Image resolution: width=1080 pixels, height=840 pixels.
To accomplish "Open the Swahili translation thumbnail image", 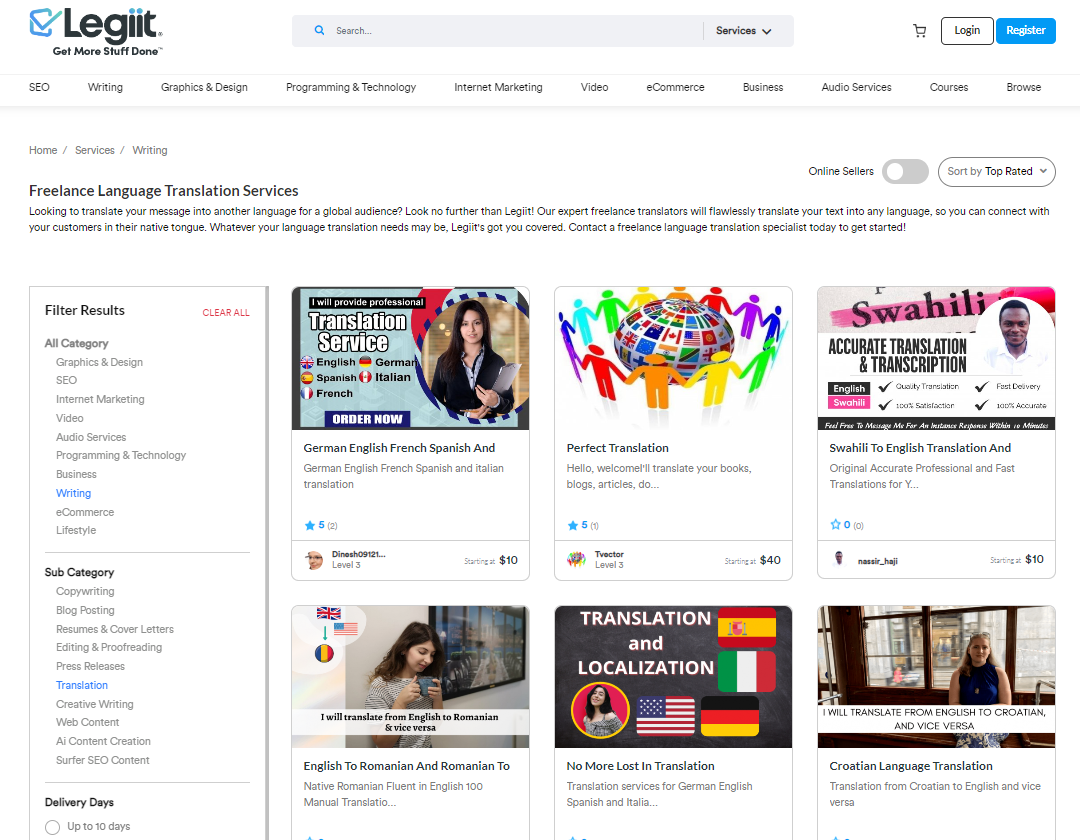I will [936, 359].
